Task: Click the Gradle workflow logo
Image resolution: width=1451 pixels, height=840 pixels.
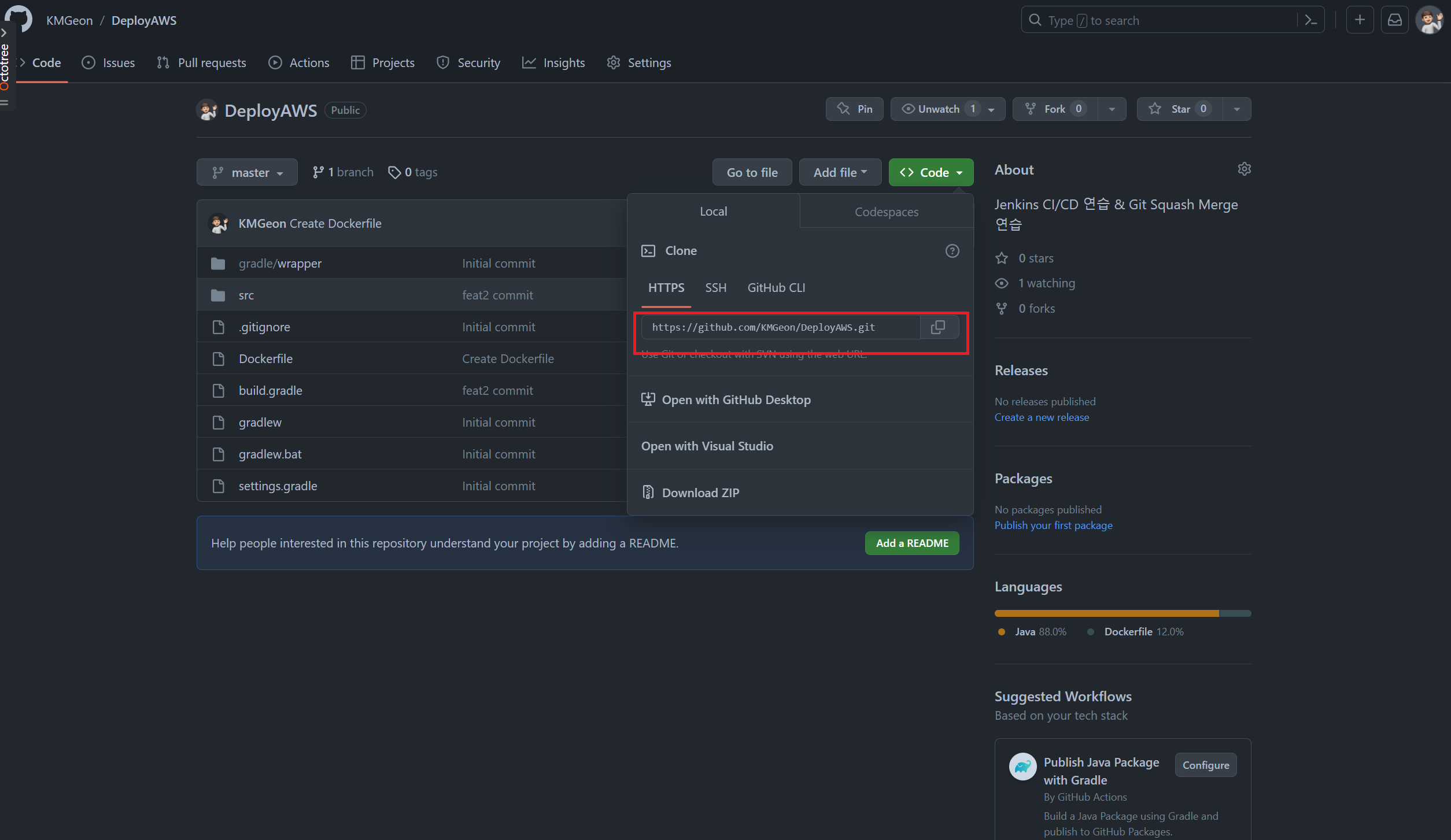Action: 1022,767
